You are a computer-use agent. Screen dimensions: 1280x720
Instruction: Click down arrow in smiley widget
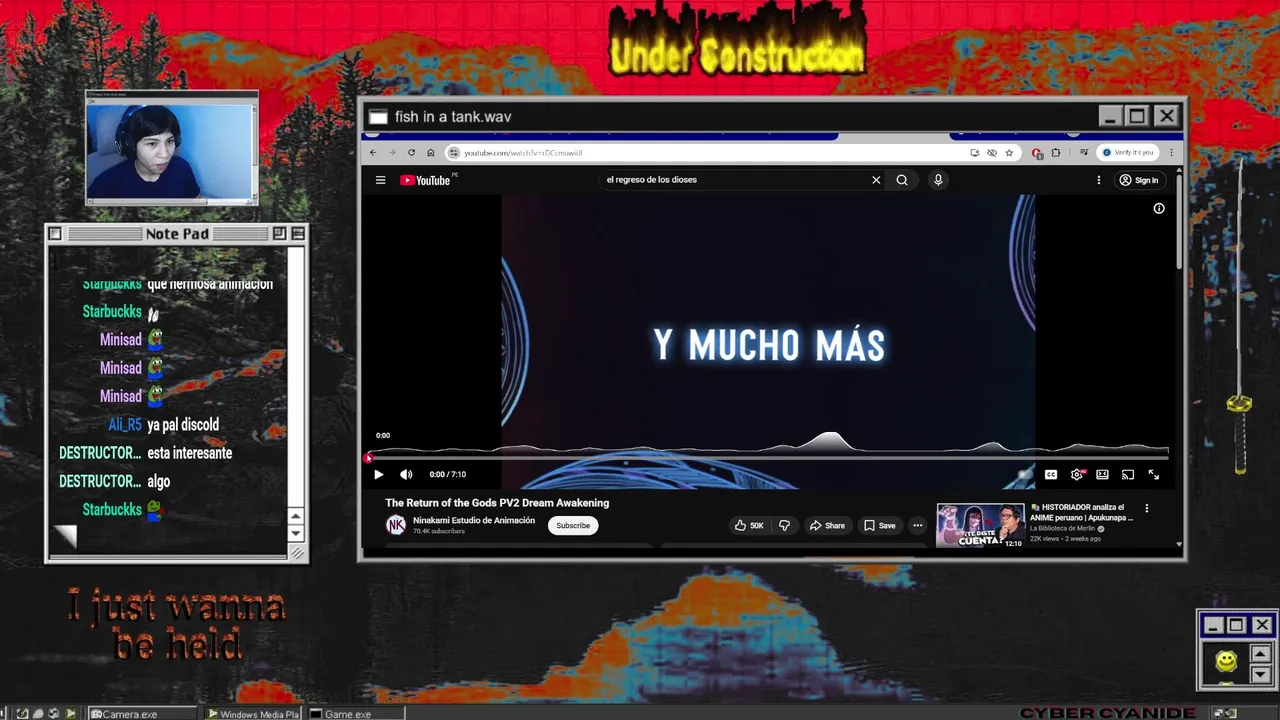1260,674
